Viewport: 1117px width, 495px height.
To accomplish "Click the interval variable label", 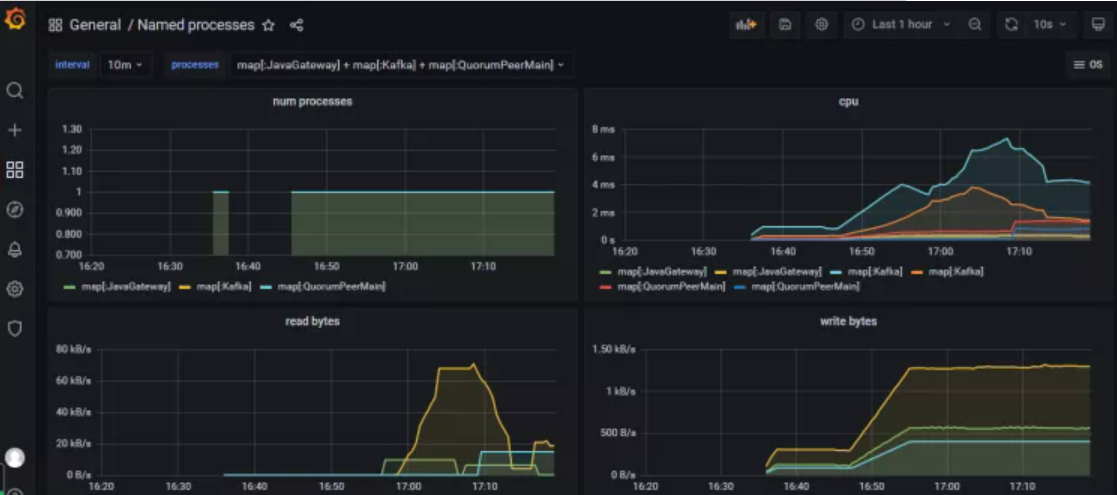I will click(x=73, y=65).
